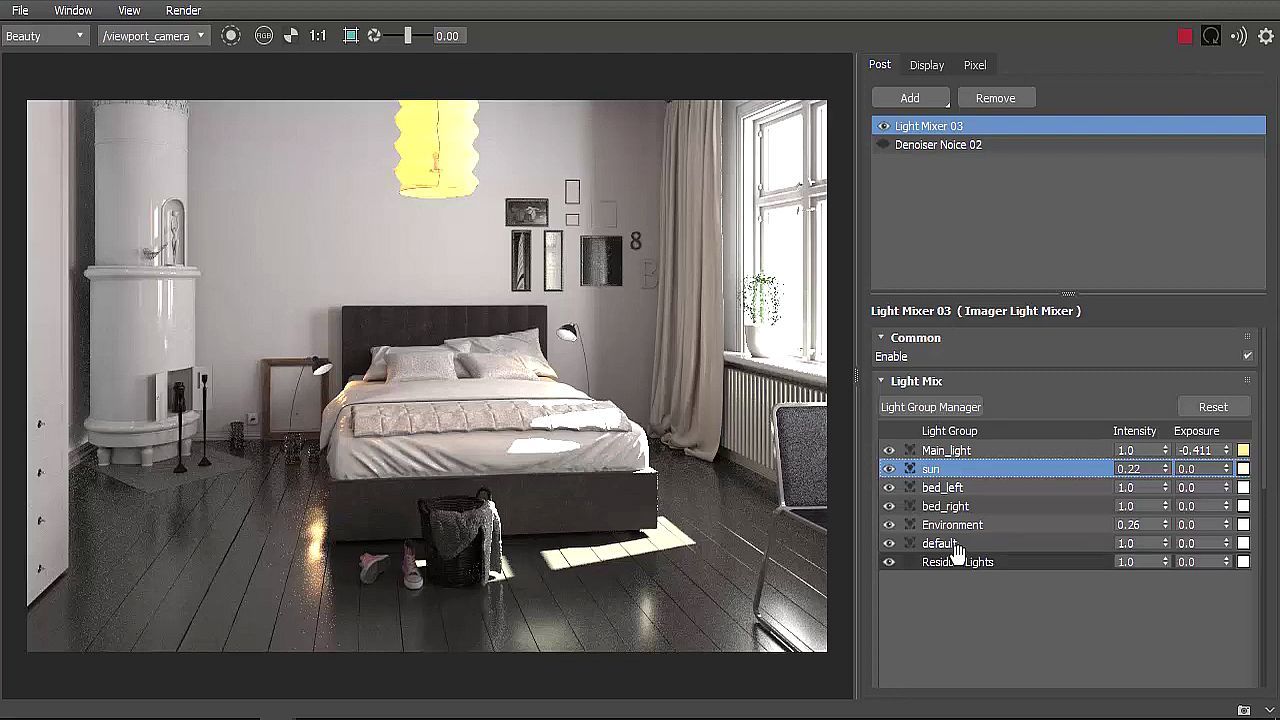Open the Beauty AOV dropdown
The height and width of the screenshot is (720, 1280).
coord(45,36)
